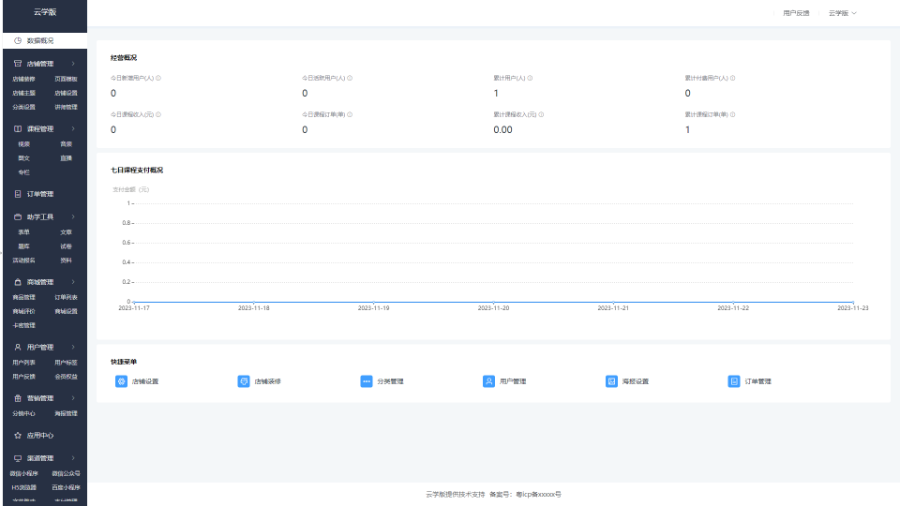The height and width of the screenshot is (506, 900).
Task: Click the monitor icon beside 渠道管理
Action: (x=18, y=458)
